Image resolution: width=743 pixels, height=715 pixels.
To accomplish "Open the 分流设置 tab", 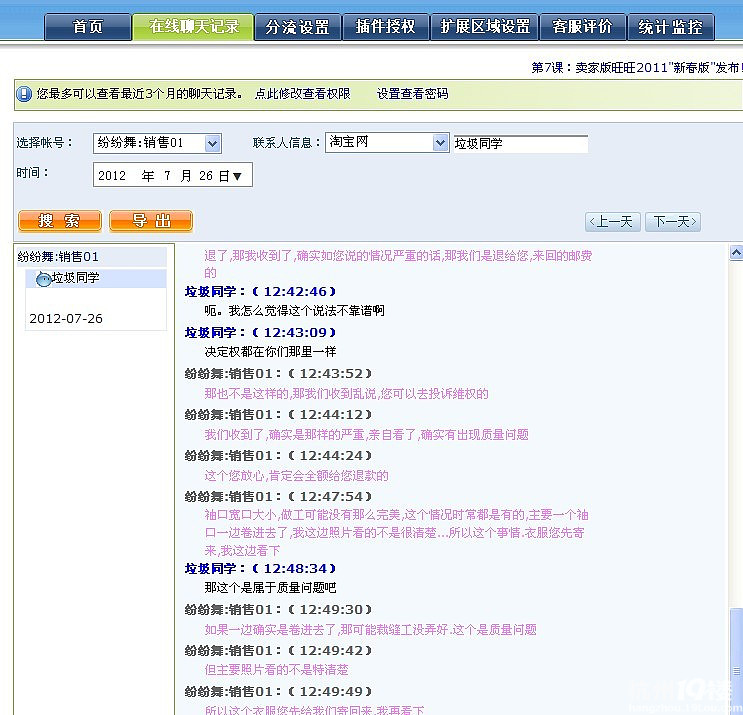I will click(298, 27).
